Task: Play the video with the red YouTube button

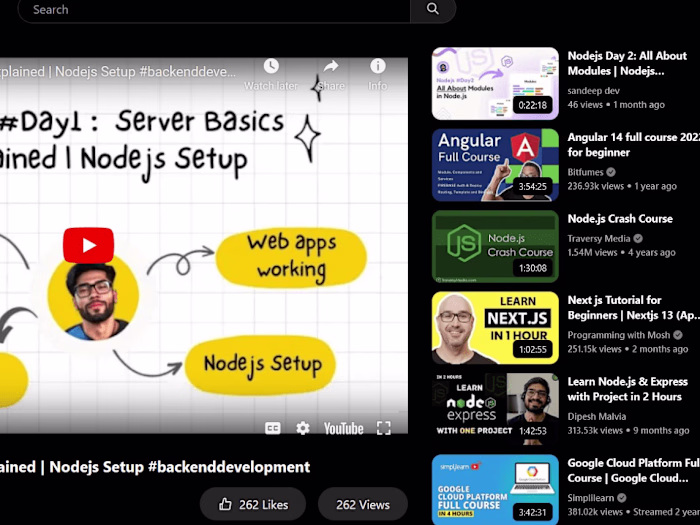Action: click(88, 245)
